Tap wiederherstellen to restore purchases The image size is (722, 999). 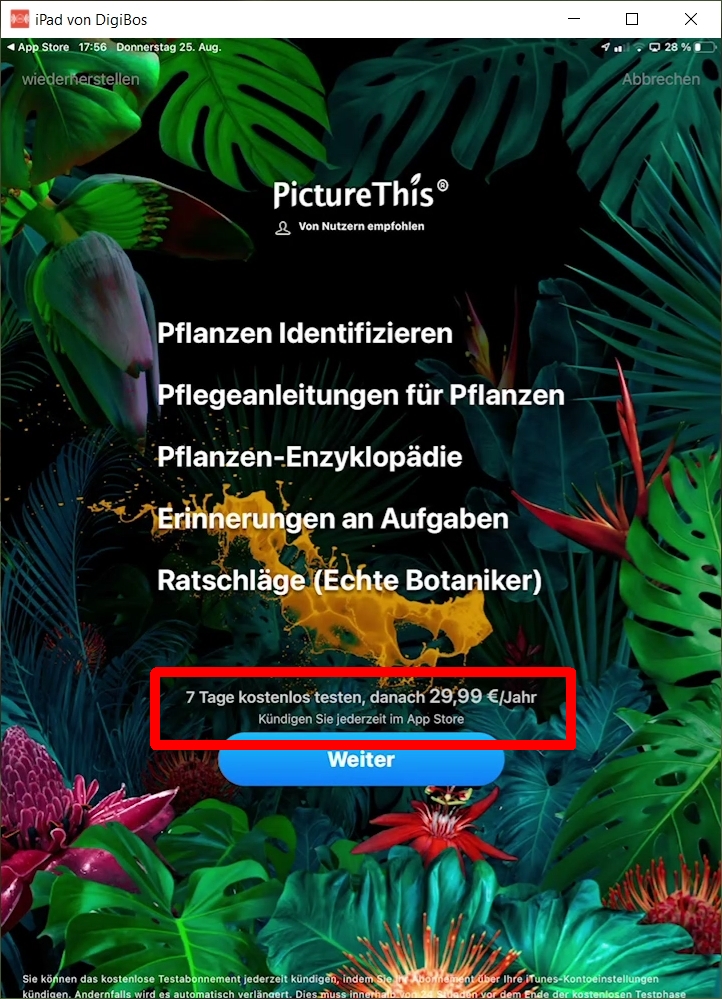point(80,79)
